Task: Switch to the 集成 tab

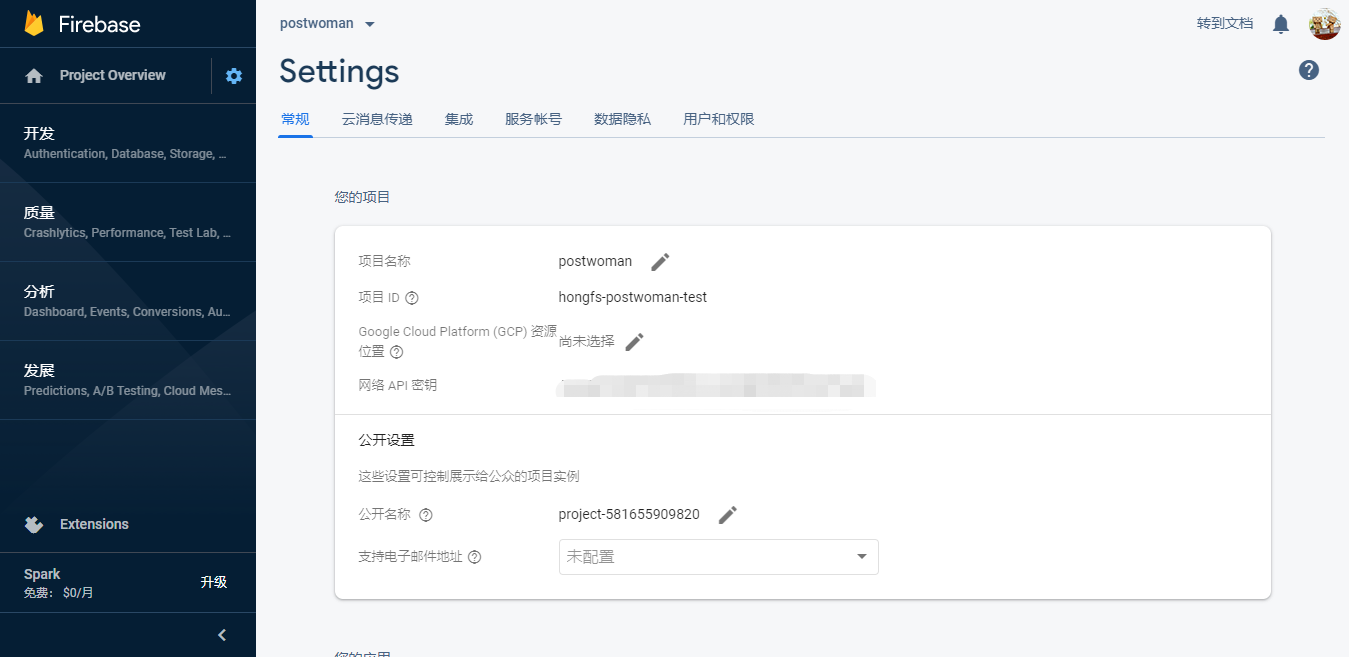Action: click(x=459, y=119)
